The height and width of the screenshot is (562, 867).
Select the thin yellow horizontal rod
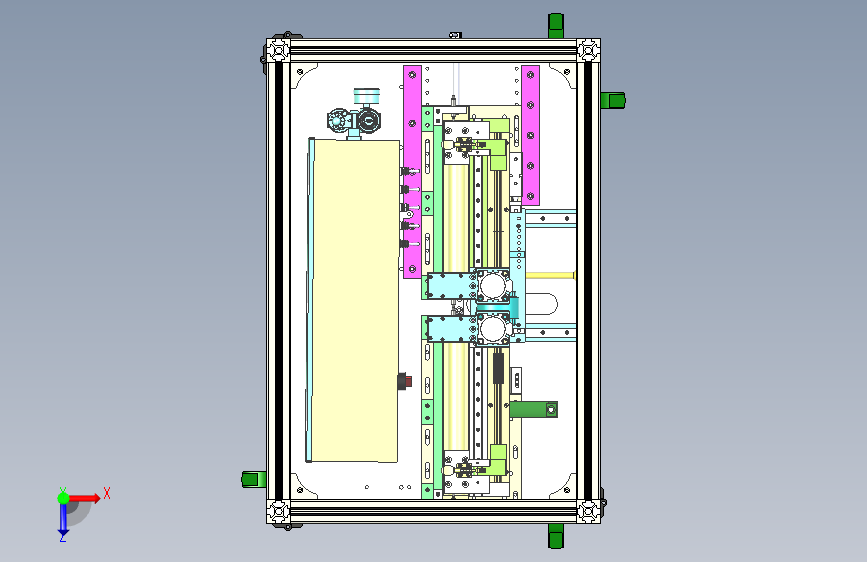tap(550, 275)
